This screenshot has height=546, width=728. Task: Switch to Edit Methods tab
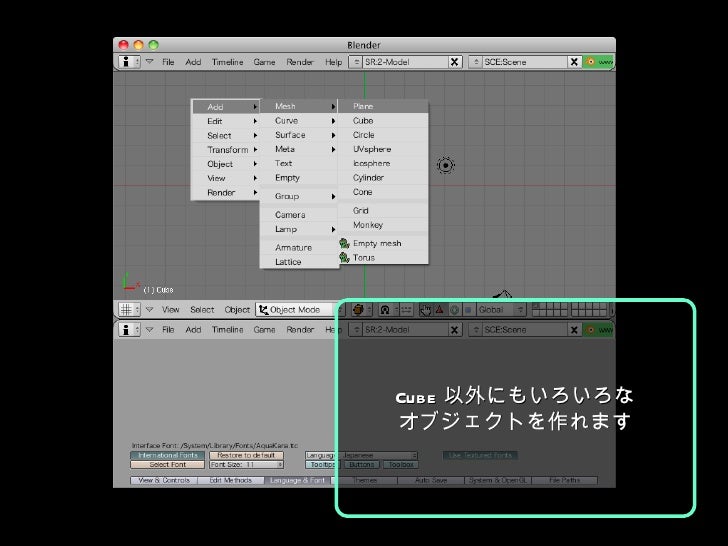pyautogui.click(x=231, y=480)
